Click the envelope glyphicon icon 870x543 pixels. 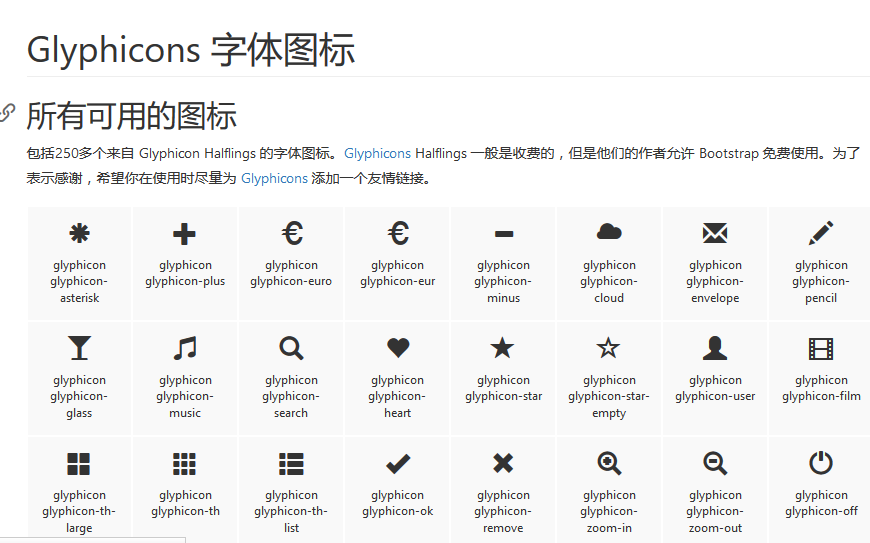pos(715,233)
